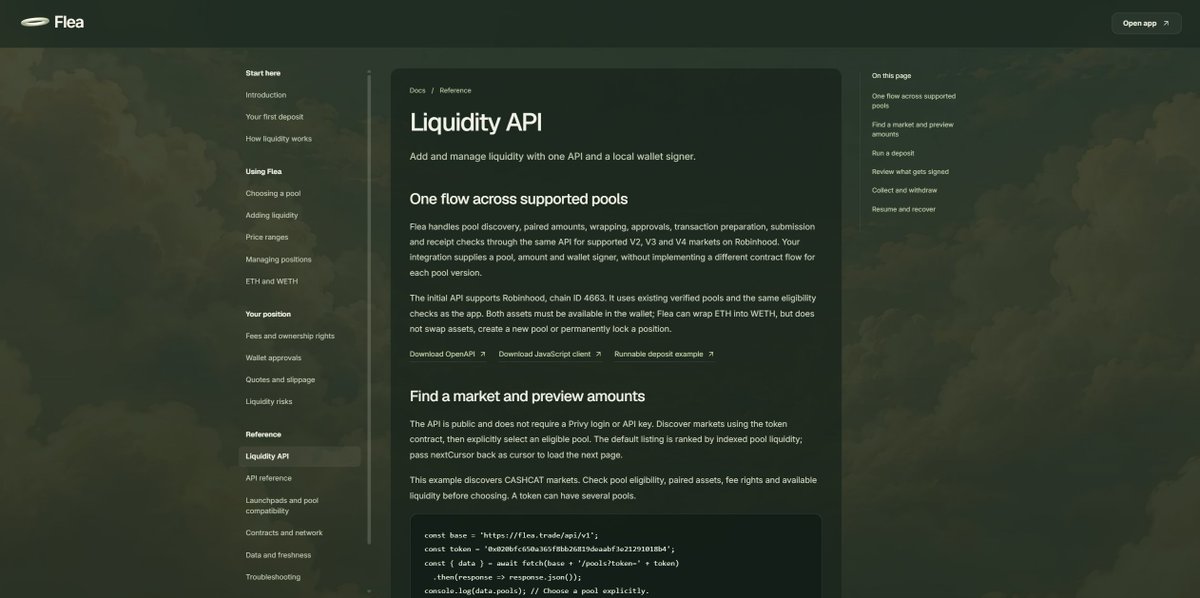Click the Reference breadcrumb
Screen dimensions: 1200x598
(x=455, y=90)
